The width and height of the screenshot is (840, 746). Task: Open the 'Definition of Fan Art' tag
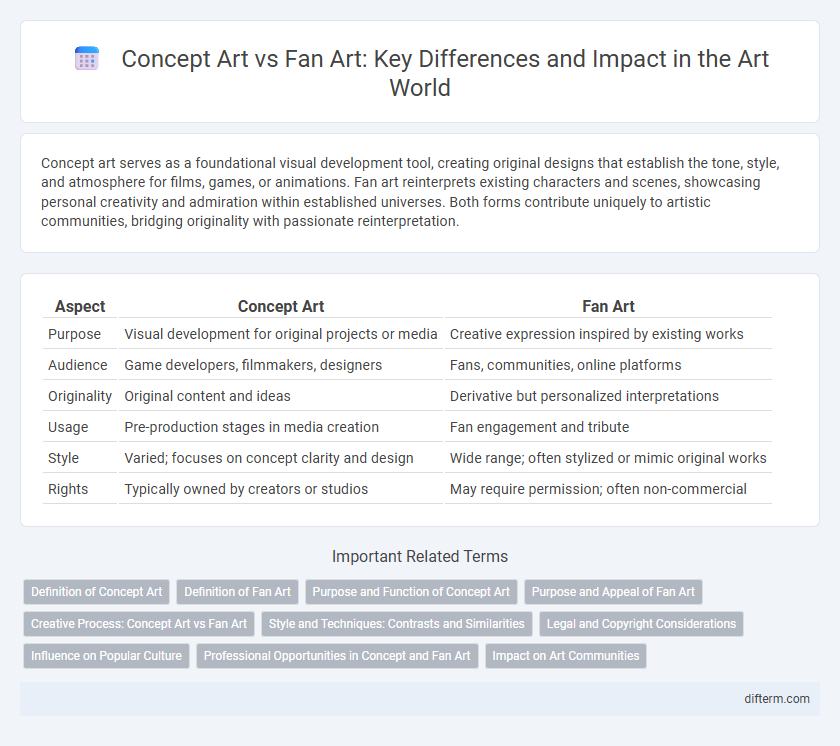point(237,592)
